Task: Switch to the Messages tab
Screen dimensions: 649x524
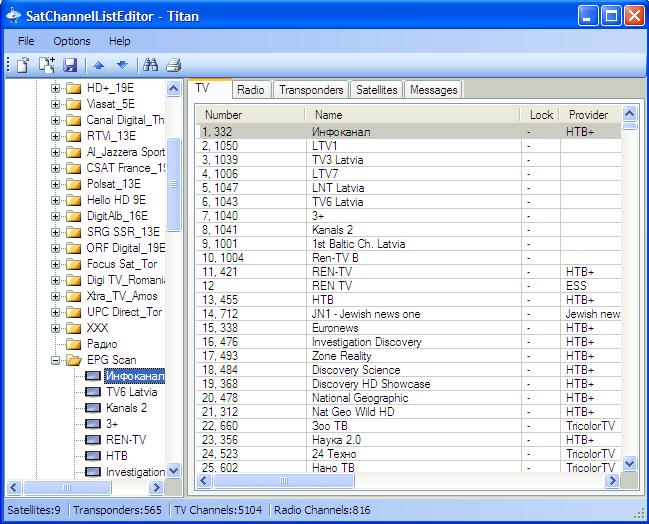Action: tap(433, 89)
